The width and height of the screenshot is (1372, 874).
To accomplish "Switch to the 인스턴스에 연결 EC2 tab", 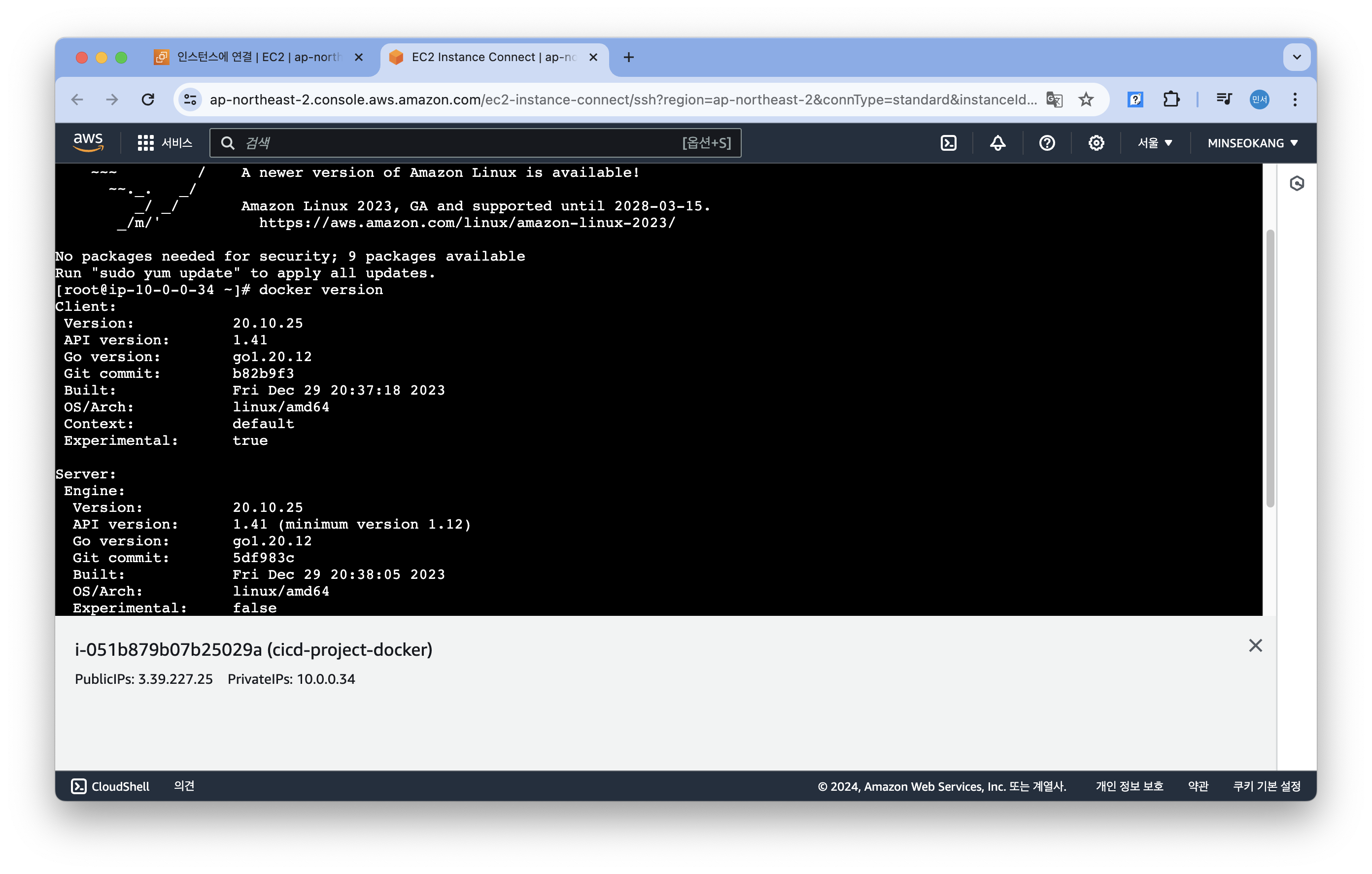I will (258, 57).
